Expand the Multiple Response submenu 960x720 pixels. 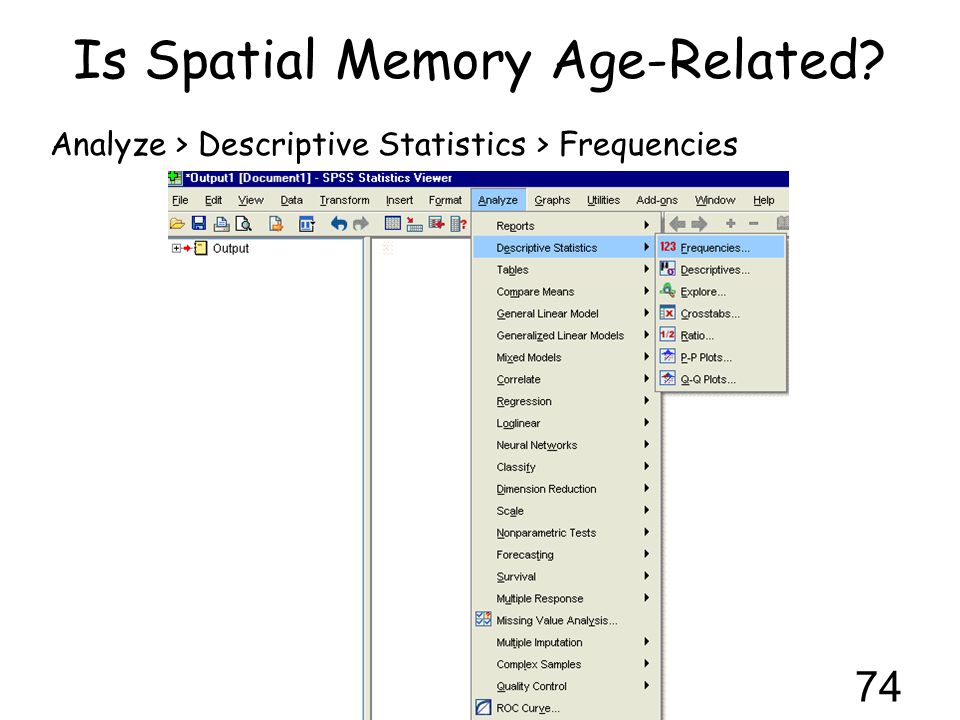click(x=564, y=598)
